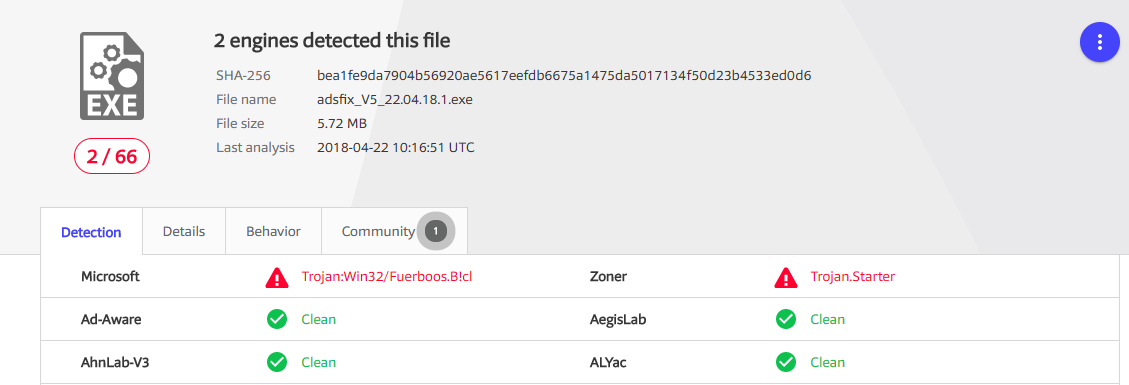Image resolution: width=1129 pixels, height=385 pixels.
Task: Select the Detection tab
Action: [x=91, y=232]
